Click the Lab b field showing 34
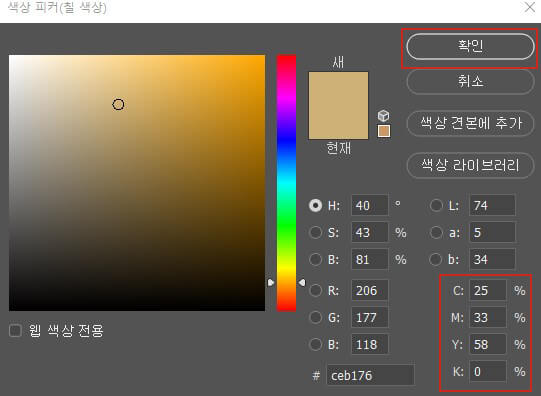This screenshot has width=541, height=396. [x=492, y=259]
